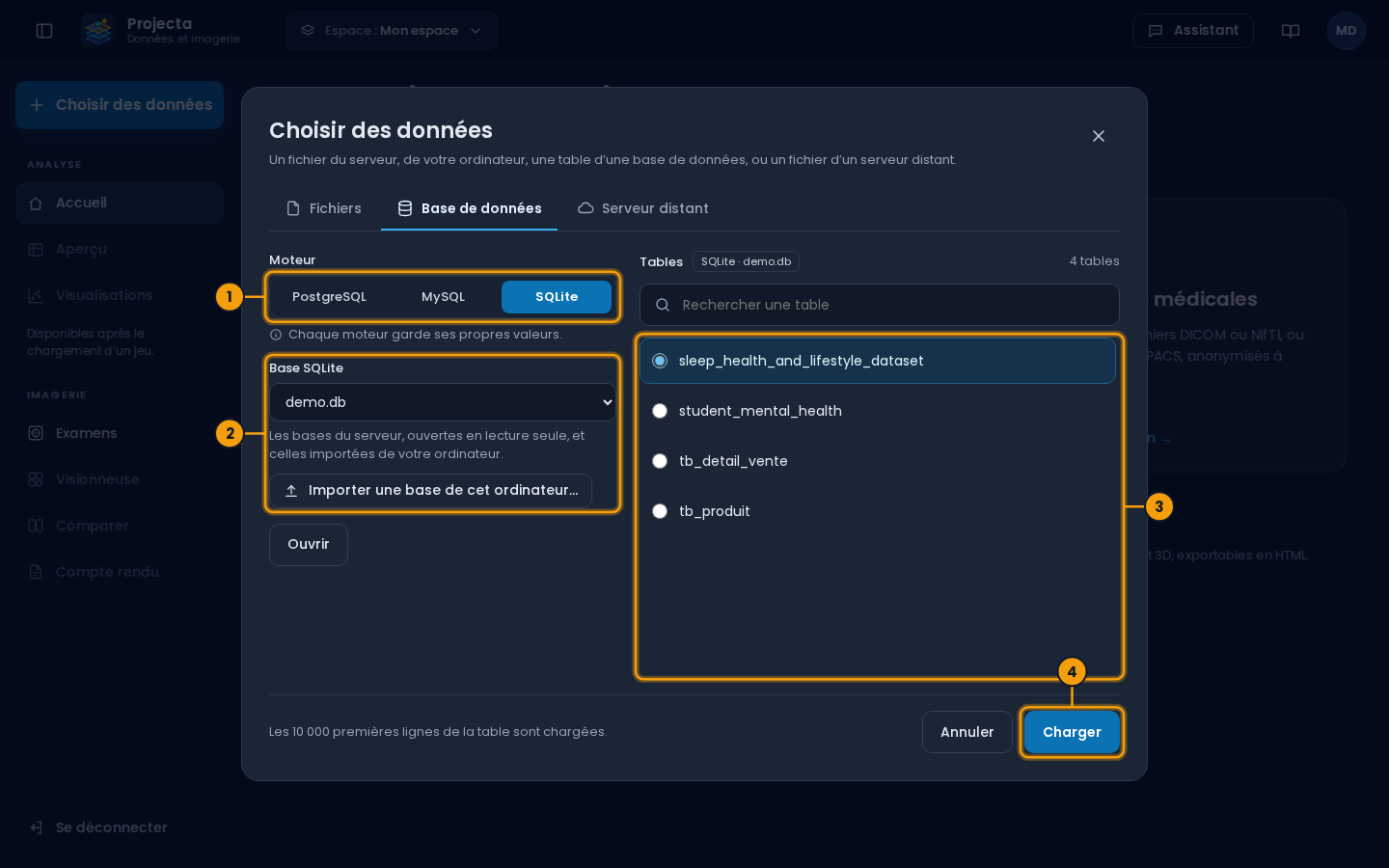Click the Se déconnecter logout icon
The width and height of the screenshot is (1389, 868).
tap(36, 827)
